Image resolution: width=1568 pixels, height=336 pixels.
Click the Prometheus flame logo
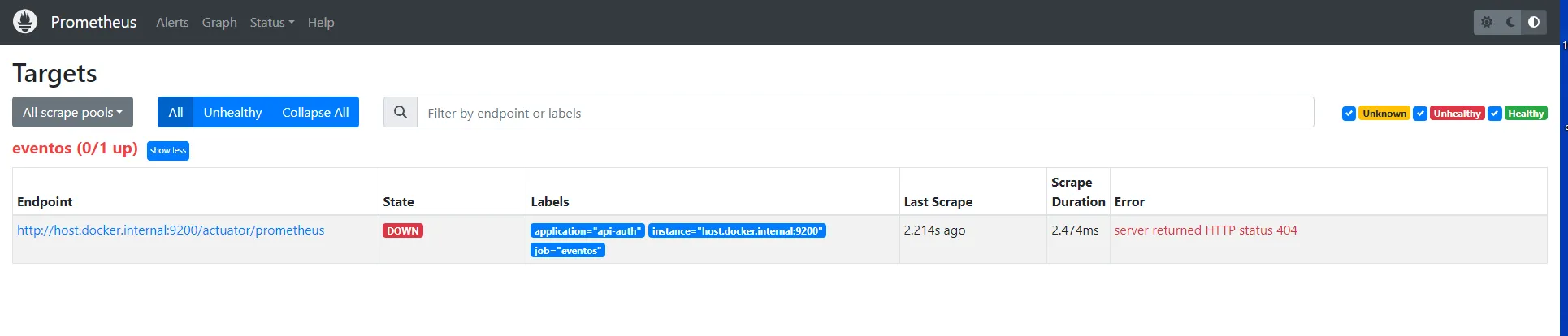point(25,22)
